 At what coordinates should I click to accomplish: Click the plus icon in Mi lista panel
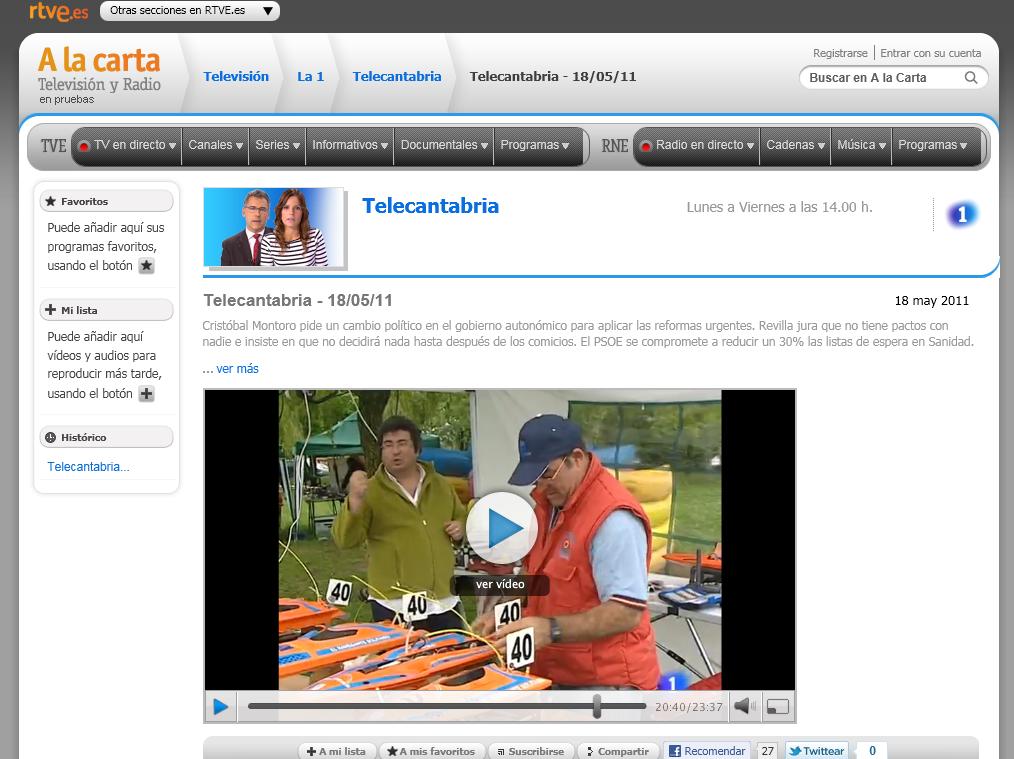(147, 394)
